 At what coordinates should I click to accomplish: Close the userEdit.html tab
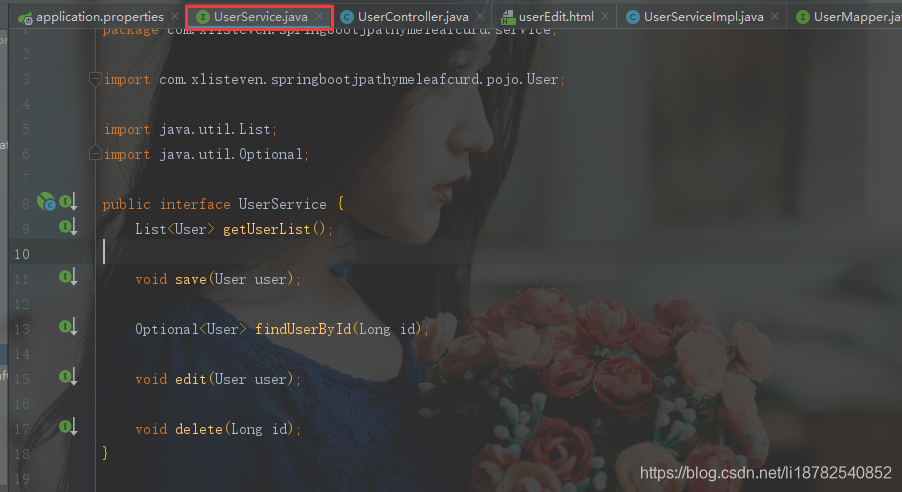pos(605,17)
